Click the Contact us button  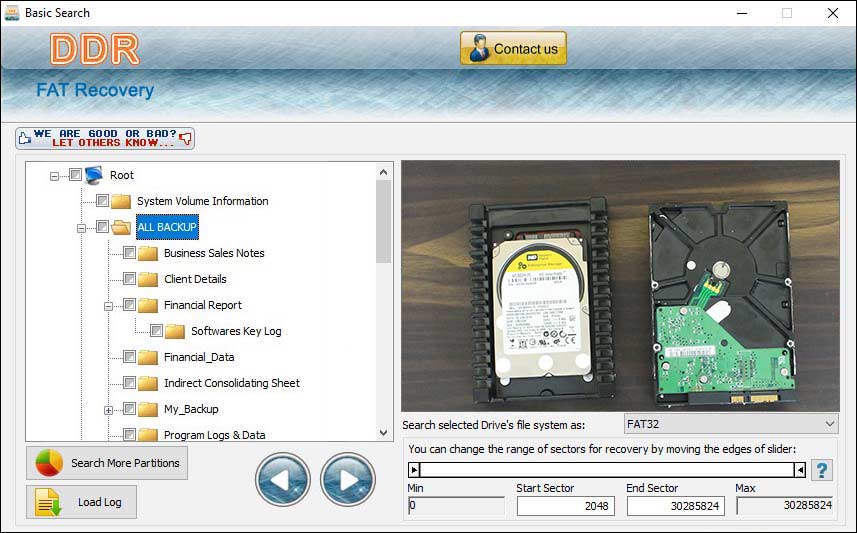pos(513,48)
